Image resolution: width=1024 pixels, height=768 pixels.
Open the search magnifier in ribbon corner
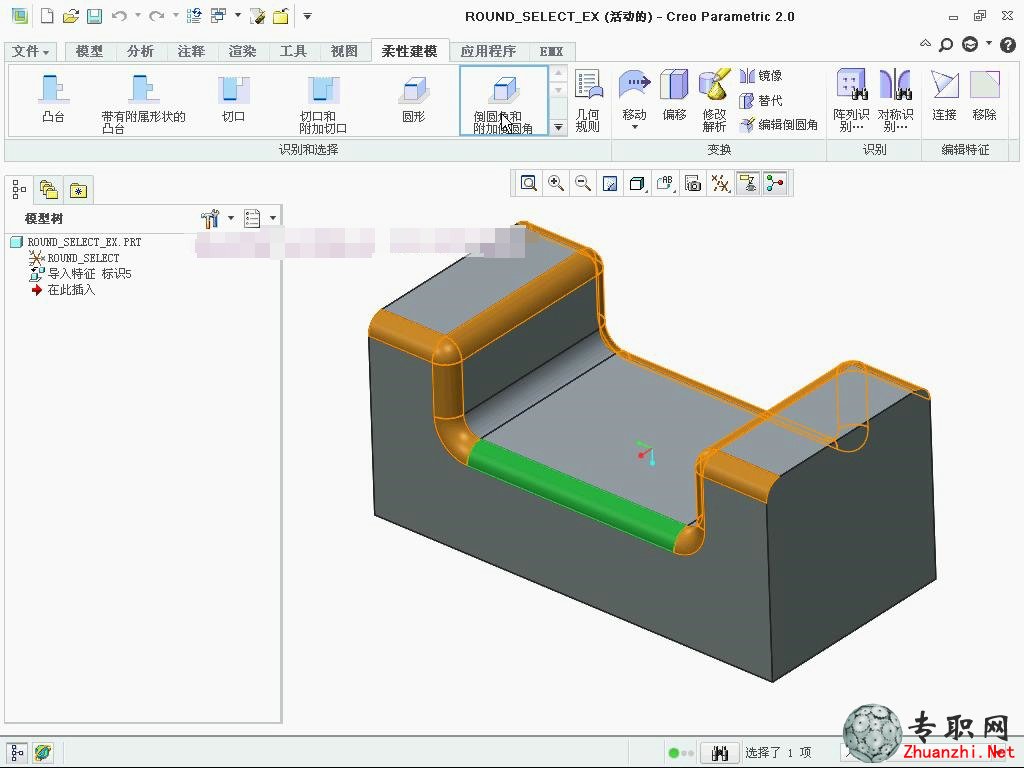coord(946,44)
